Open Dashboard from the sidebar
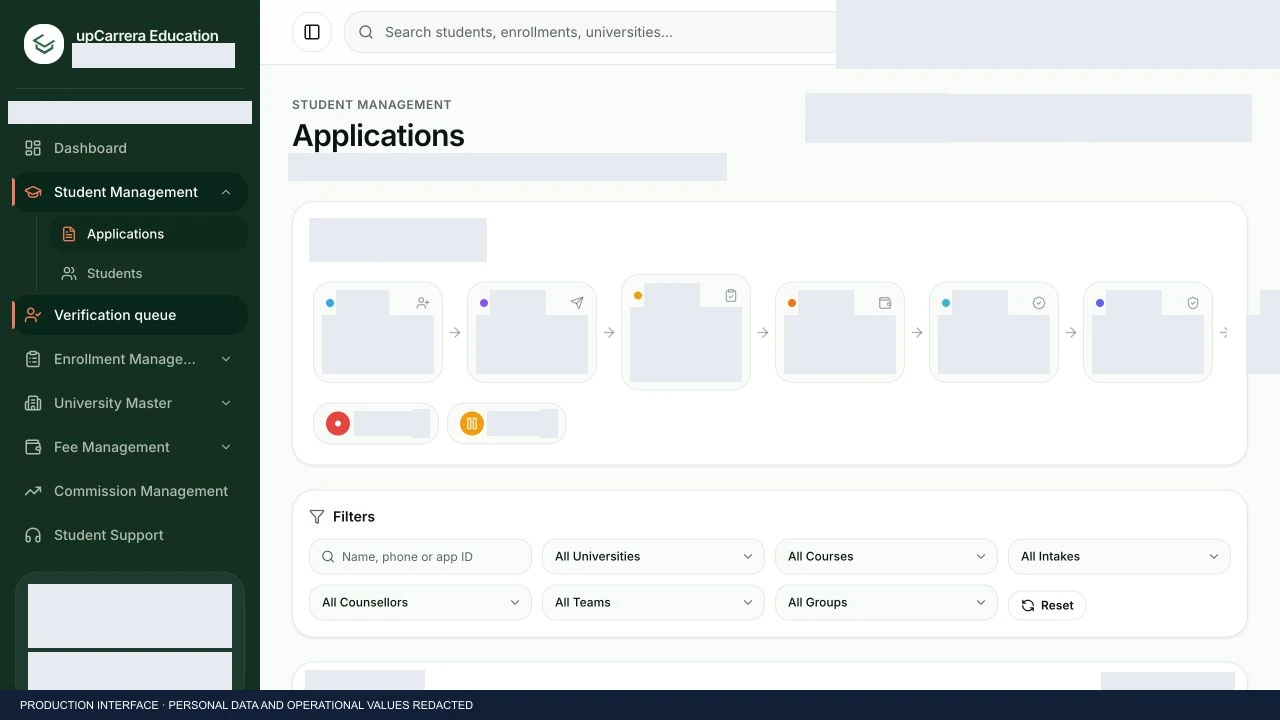 (130, 148)
